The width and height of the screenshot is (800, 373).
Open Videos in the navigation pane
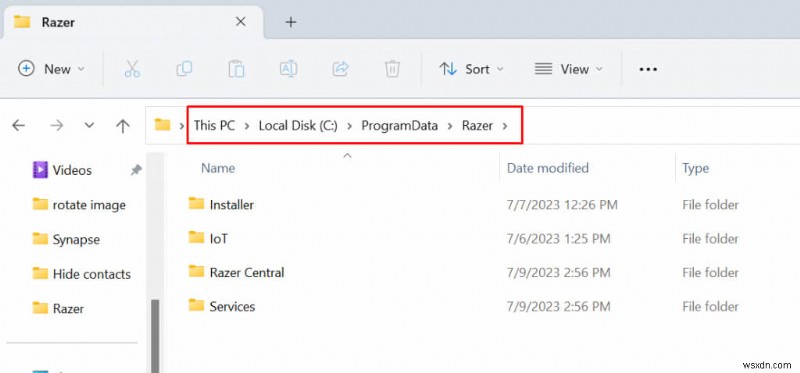[72, 170]
